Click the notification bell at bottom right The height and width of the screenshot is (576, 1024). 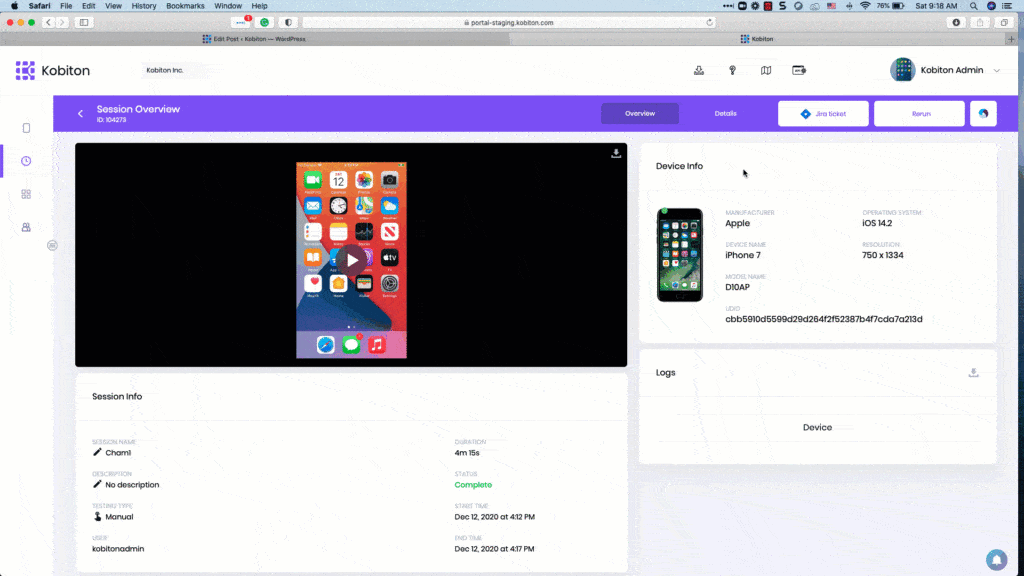[996, 559]
